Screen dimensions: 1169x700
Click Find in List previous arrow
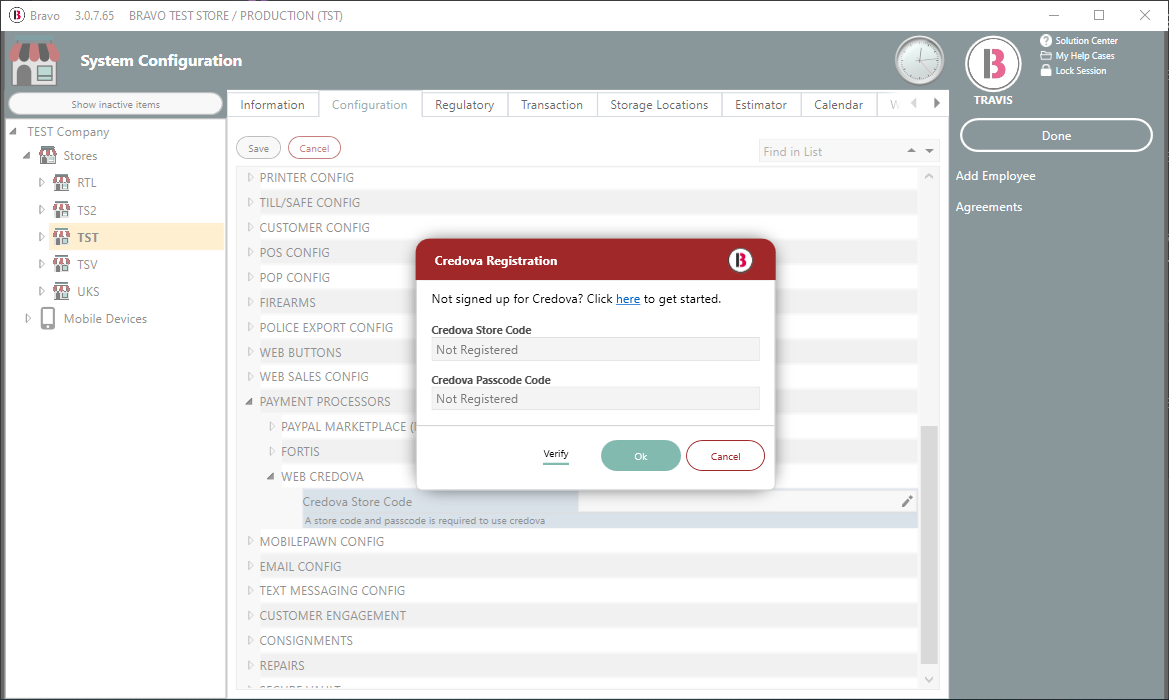(911, 151)
